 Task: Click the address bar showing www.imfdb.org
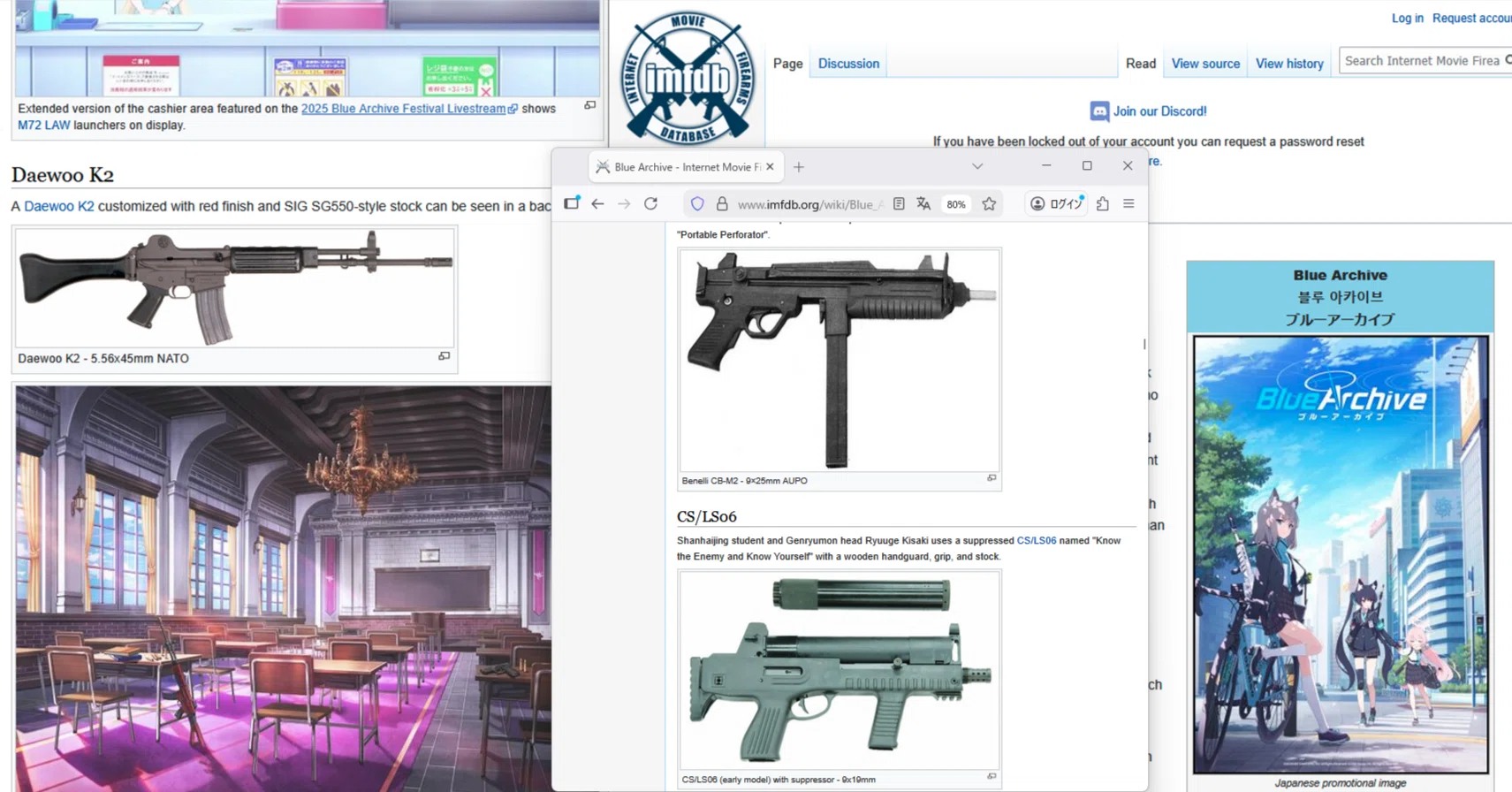809,204
